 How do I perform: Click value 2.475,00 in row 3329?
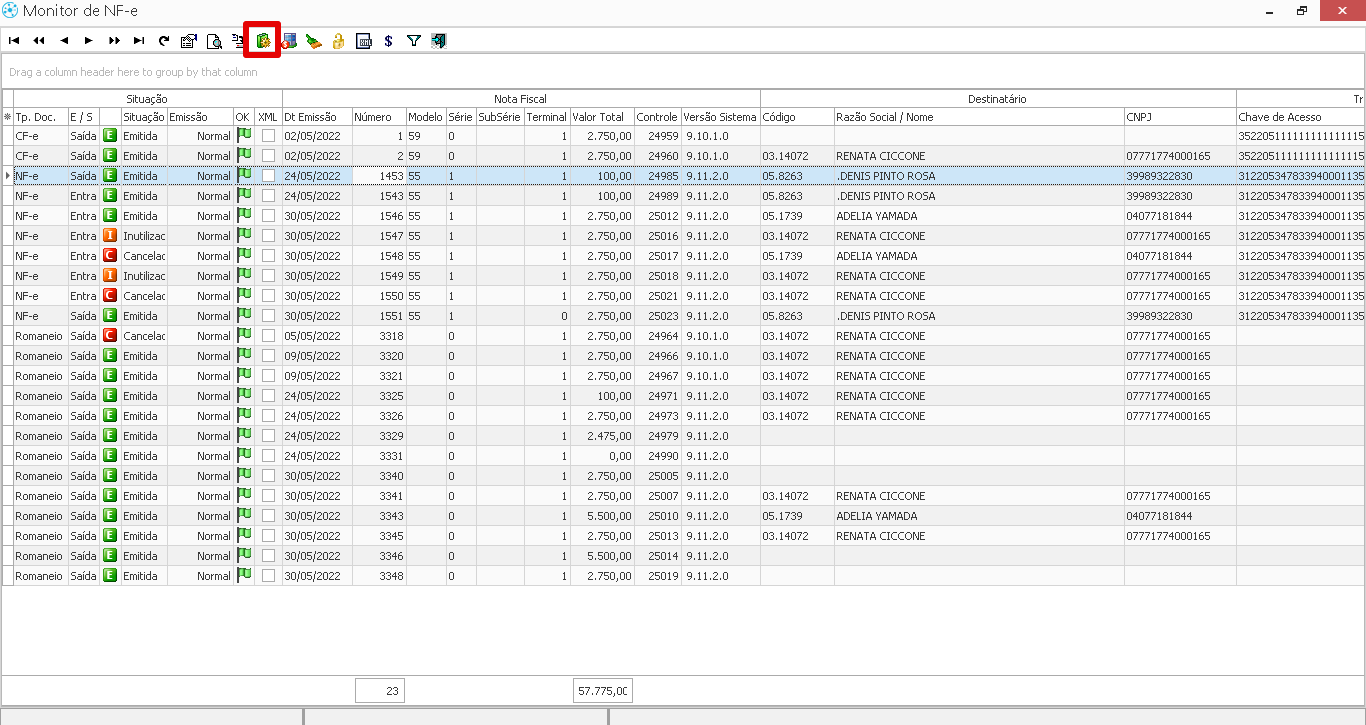click(x=602, y=436)
